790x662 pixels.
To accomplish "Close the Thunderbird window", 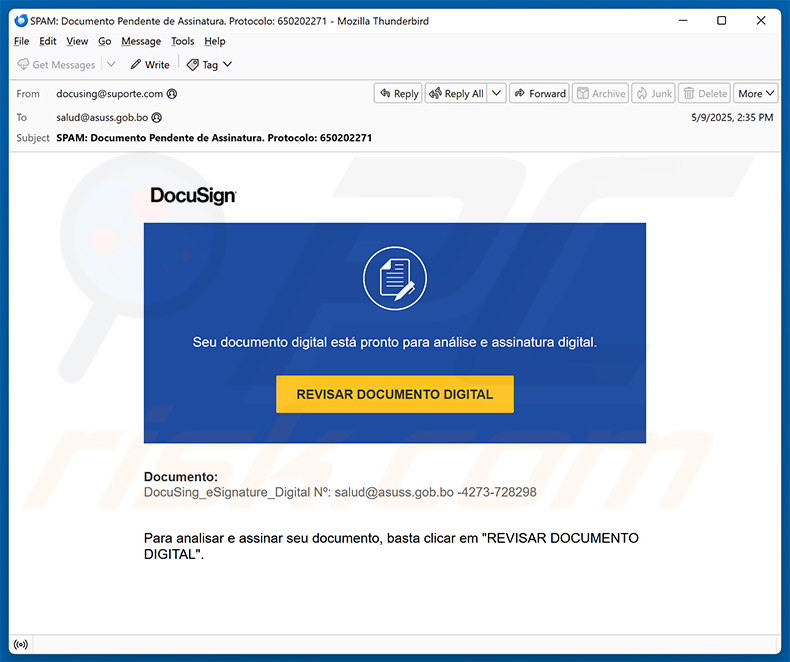I will point(761,21).
